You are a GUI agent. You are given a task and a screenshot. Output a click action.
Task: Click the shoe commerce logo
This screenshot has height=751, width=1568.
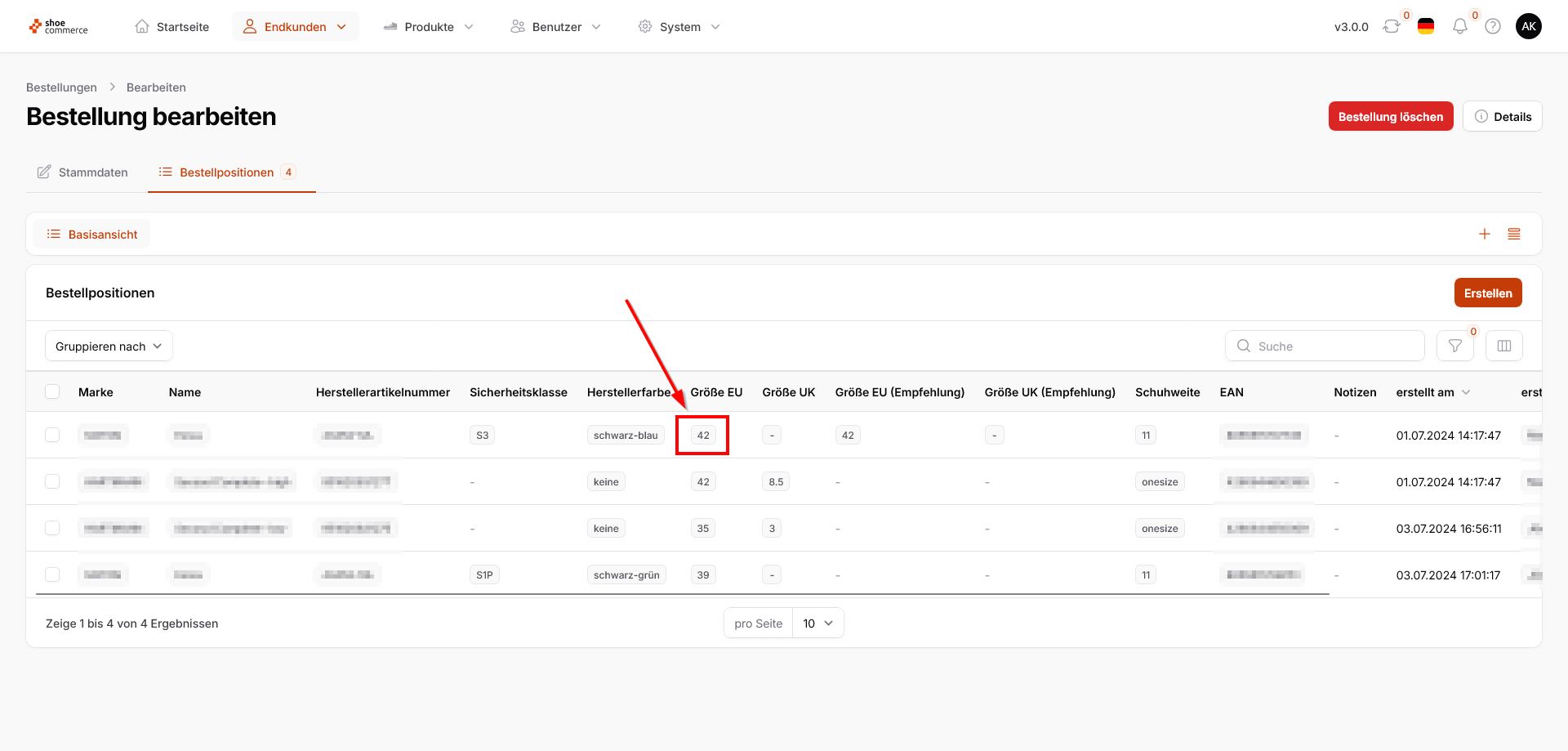click(59, 27)
